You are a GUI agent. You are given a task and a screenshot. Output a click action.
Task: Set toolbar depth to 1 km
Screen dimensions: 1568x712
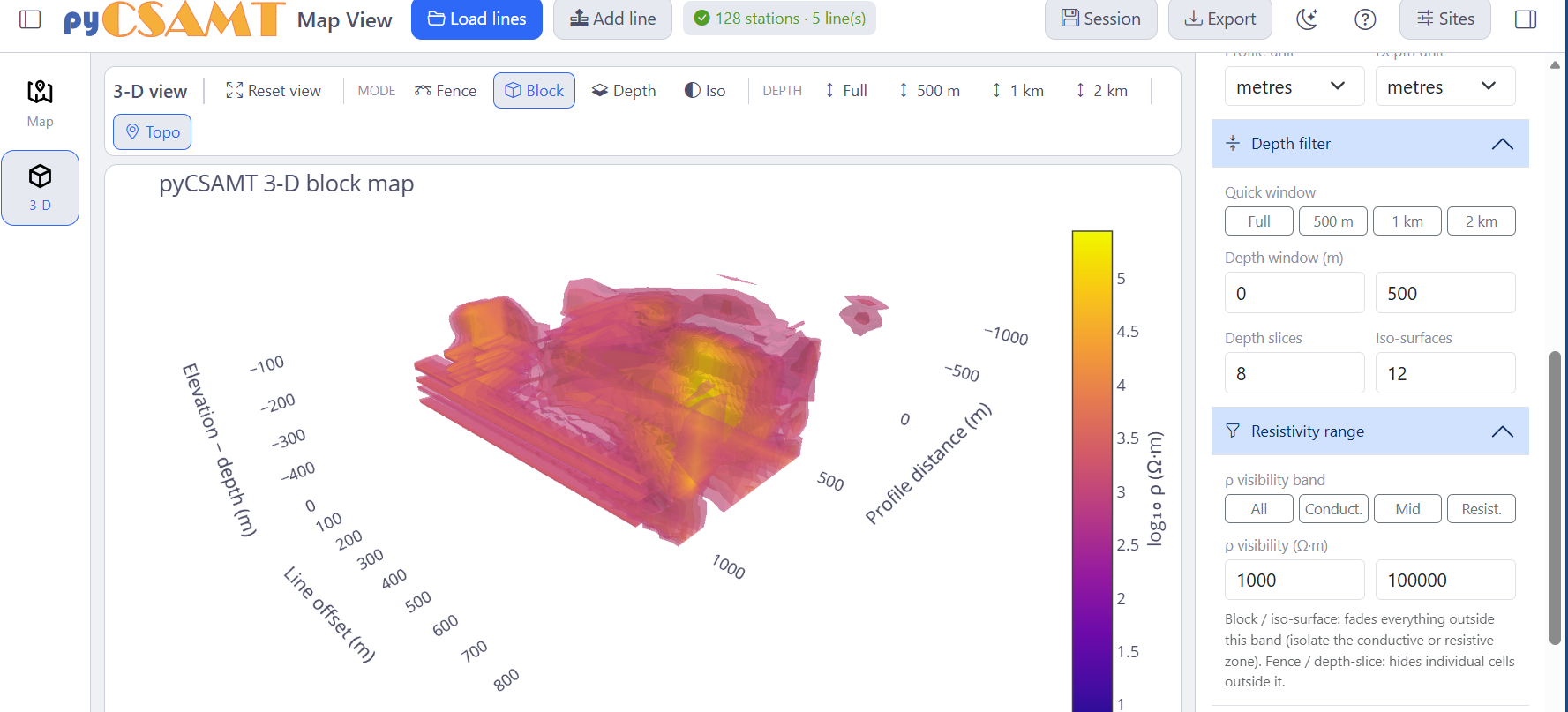[x=1018, y=90]
